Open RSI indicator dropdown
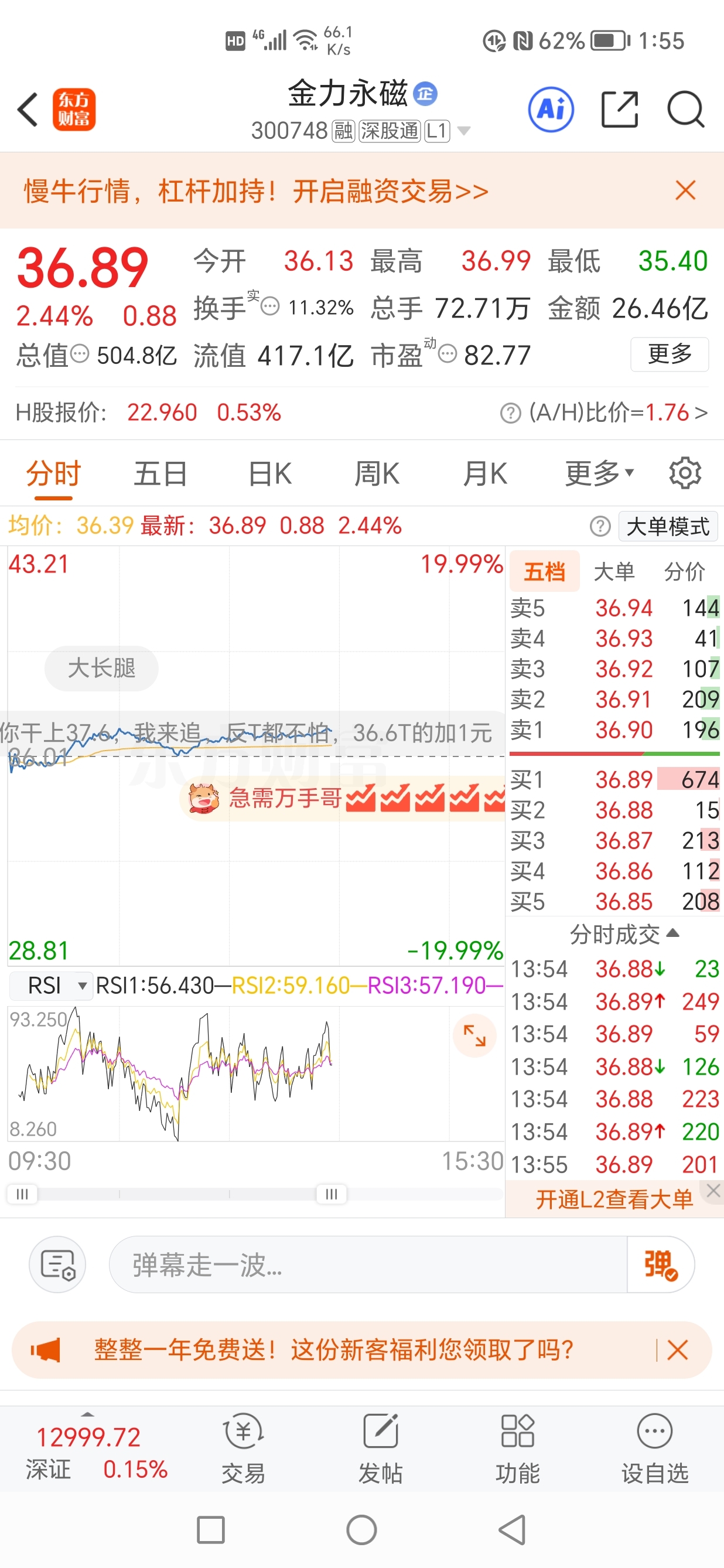The image size is (724, 1568). (51, 986)
